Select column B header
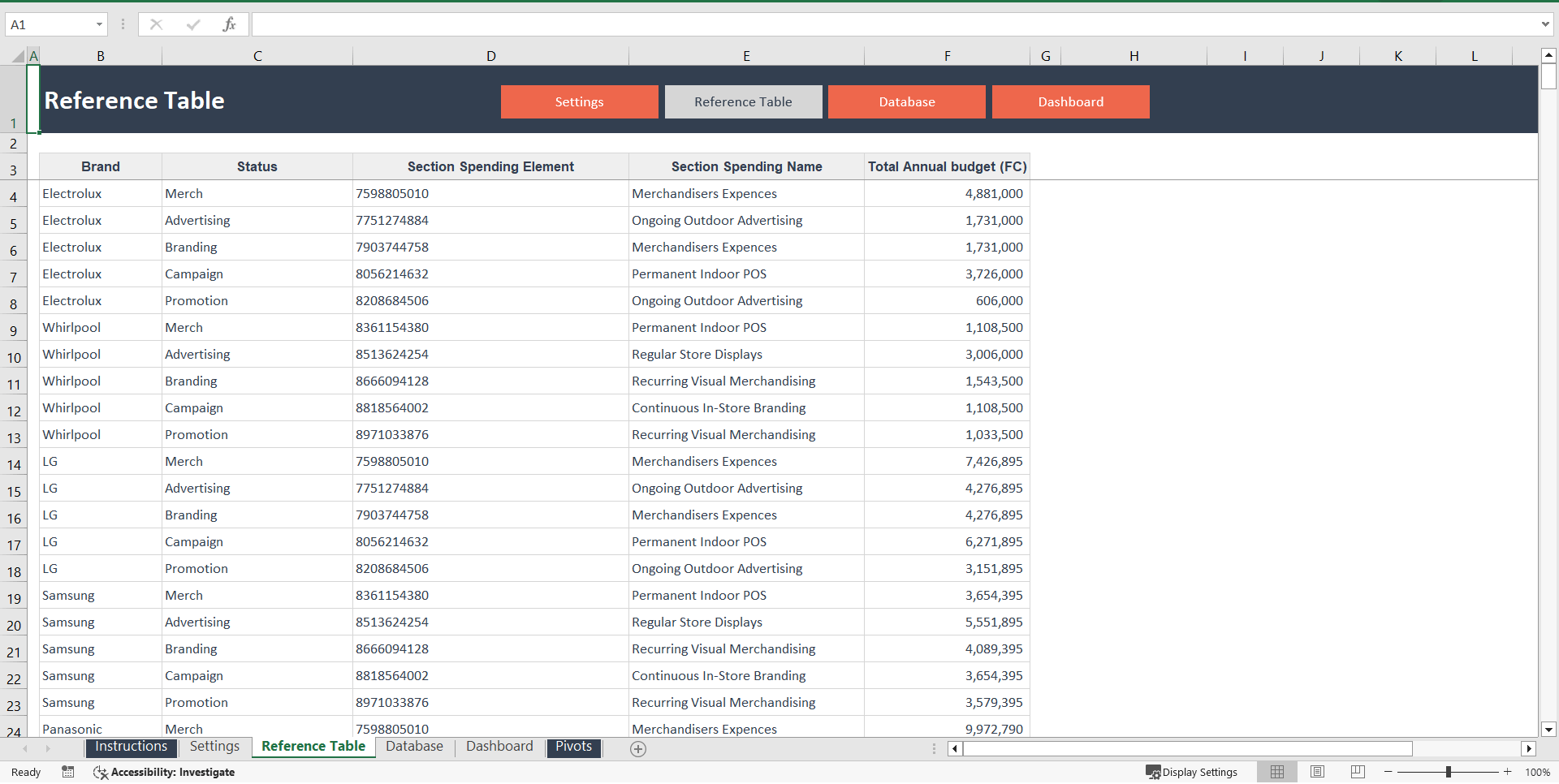 click(x=101, y=56)
